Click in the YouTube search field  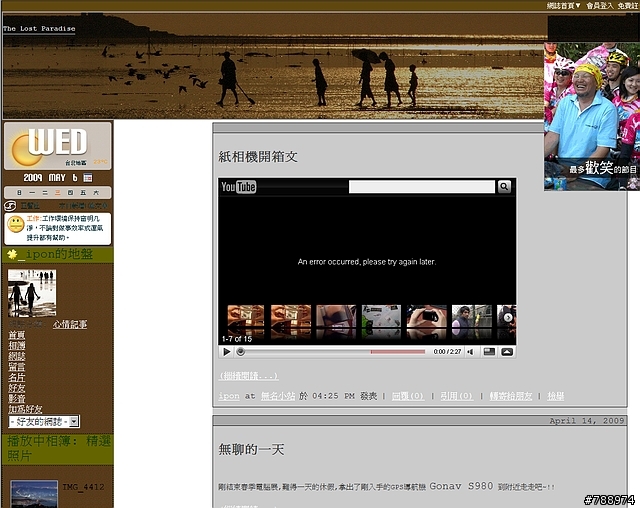pos(422,187)
